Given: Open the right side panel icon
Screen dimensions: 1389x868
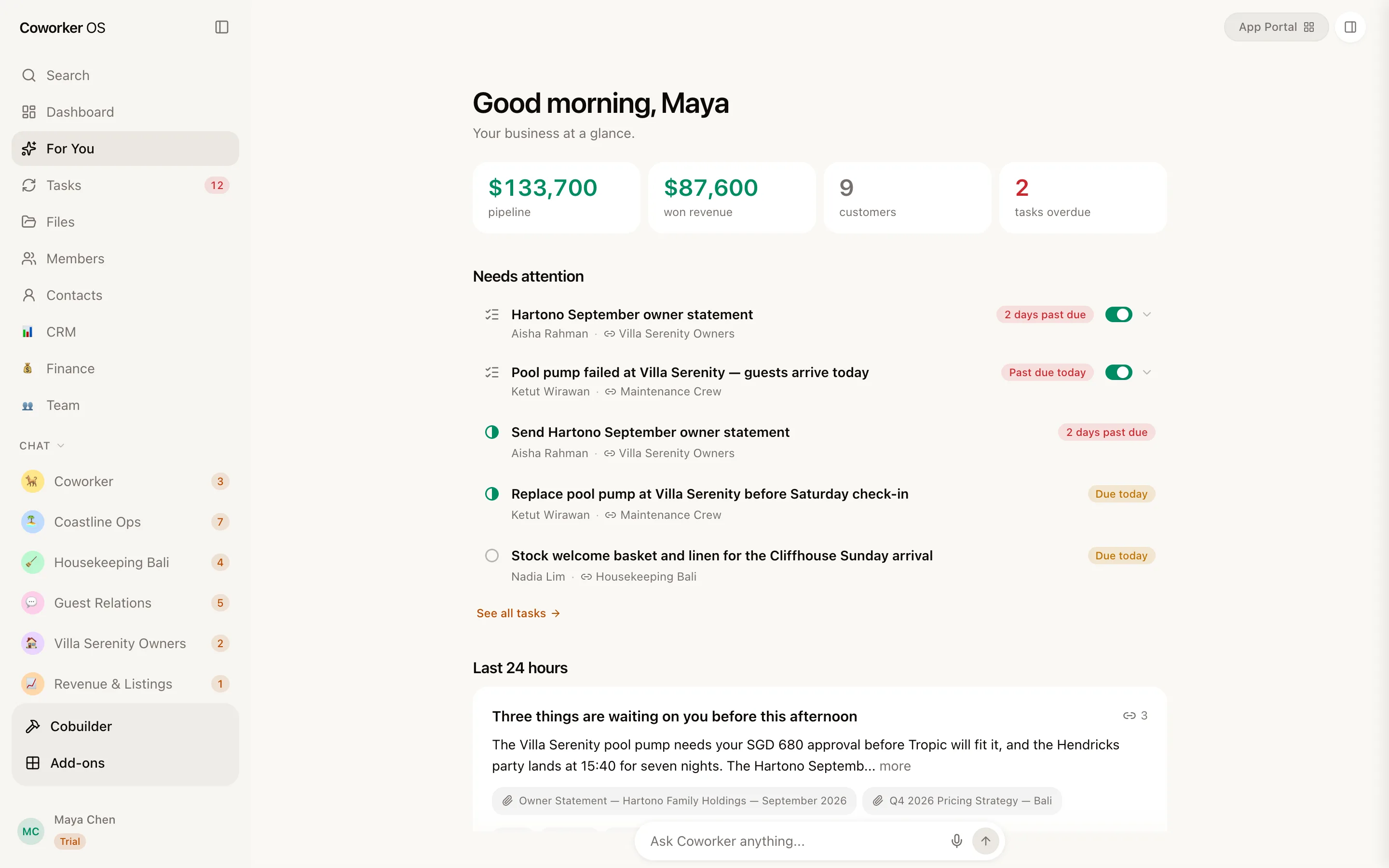Looking at the screenshot, I should click(1350, 27).
